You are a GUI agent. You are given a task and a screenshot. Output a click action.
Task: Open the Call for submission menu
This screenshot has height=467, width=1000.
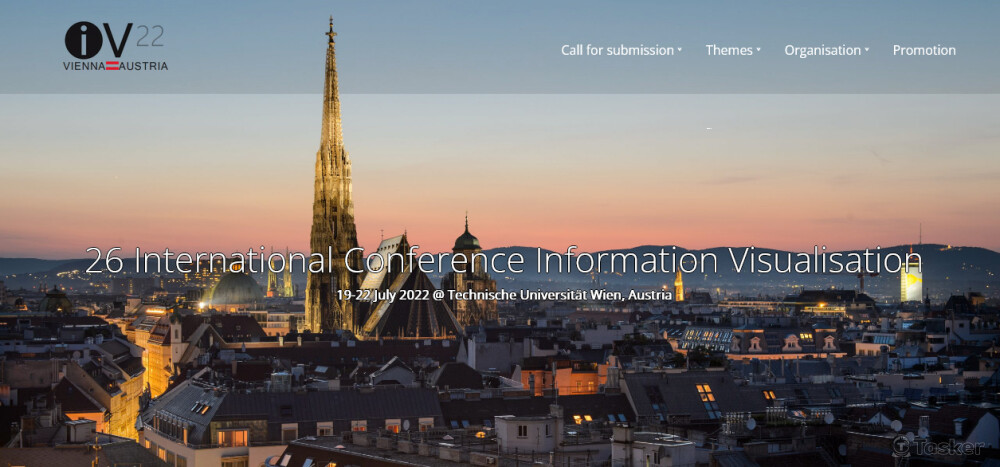[617, 50]
